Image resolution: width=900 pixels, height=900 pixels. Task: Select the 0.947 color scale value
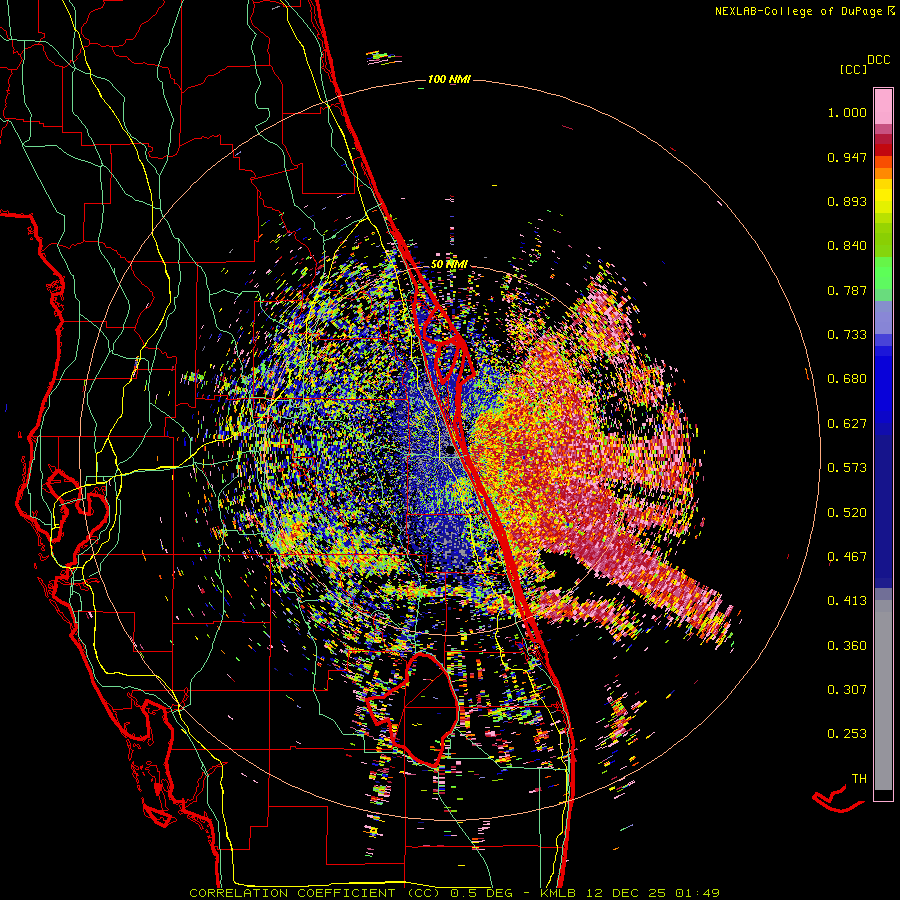[x=847, y=157]
